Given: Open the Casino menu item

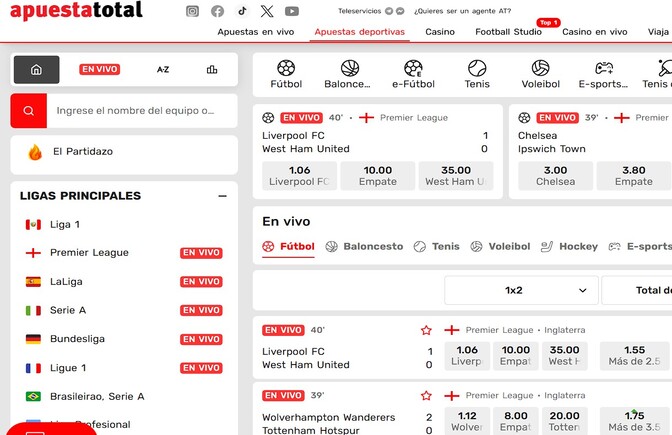Looking at the screenshot, I should [x=440, y=32].
